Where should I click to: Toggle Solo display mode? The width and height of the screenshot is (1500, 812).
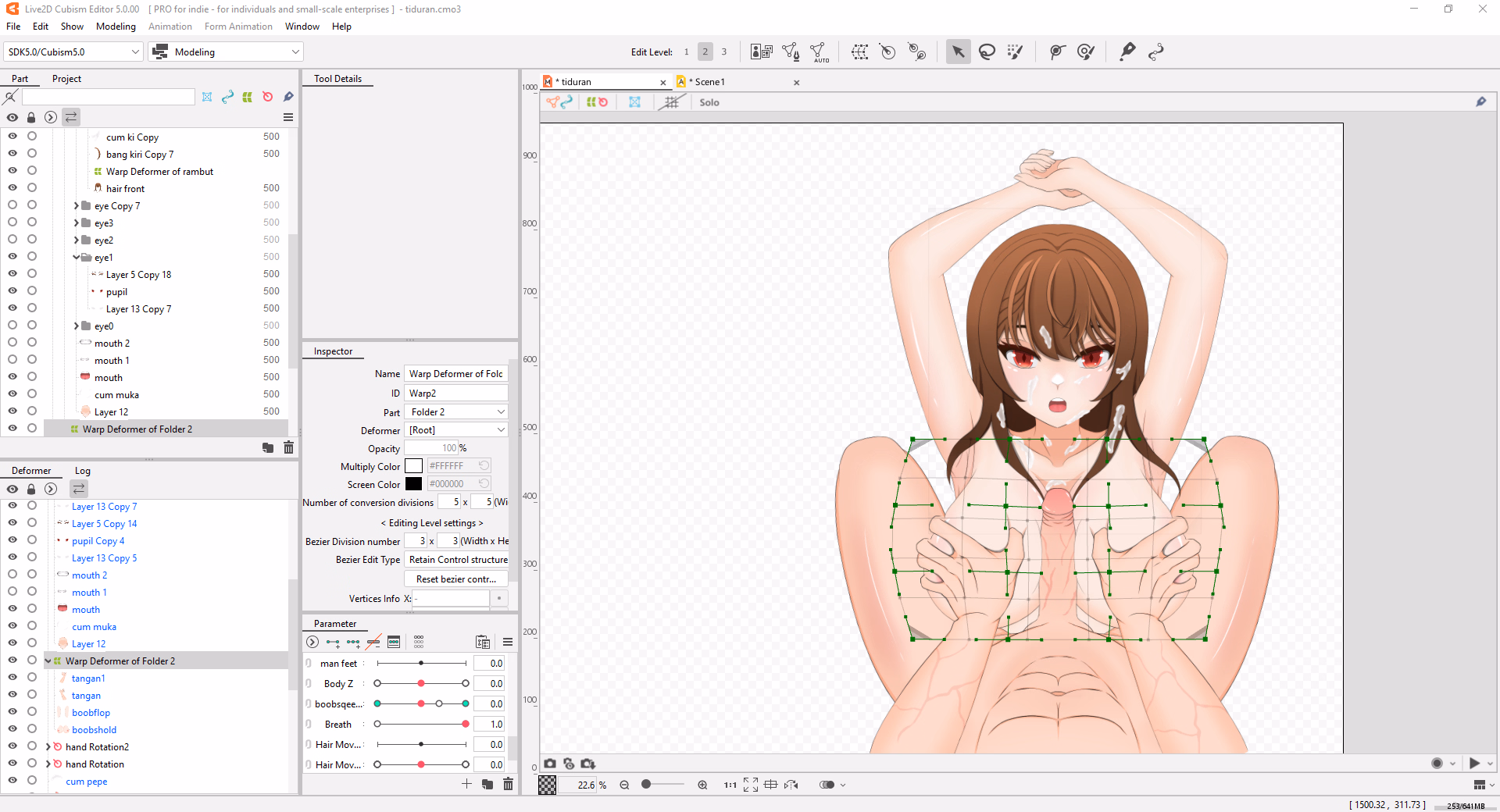tap(709, 102)
